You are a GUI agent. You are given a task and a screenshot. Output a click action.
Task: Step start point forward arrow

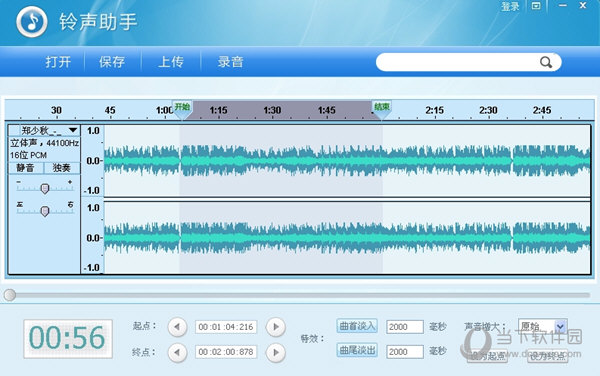[276, 327]
